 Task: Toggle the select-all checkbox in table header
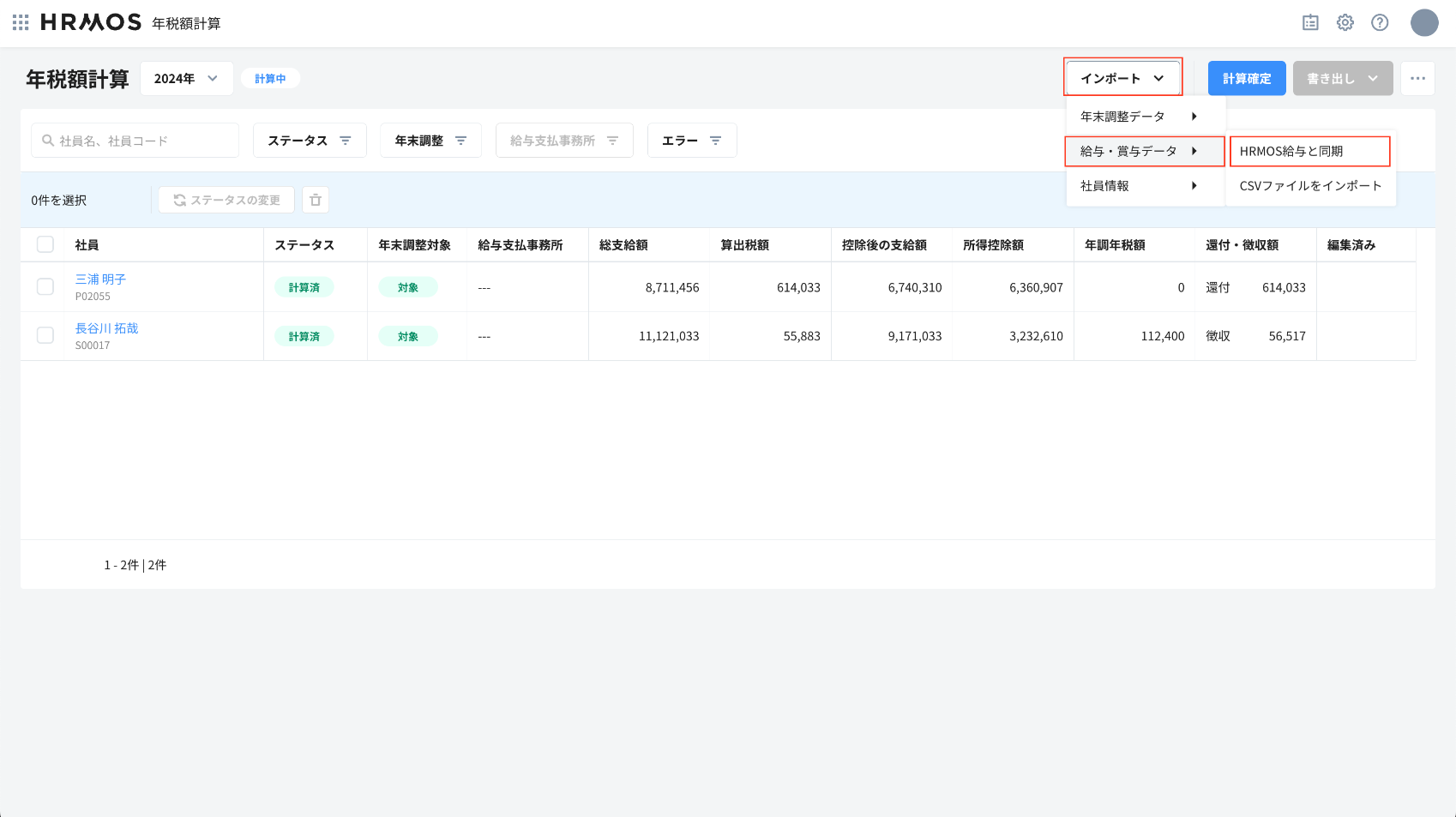[45, 244]
